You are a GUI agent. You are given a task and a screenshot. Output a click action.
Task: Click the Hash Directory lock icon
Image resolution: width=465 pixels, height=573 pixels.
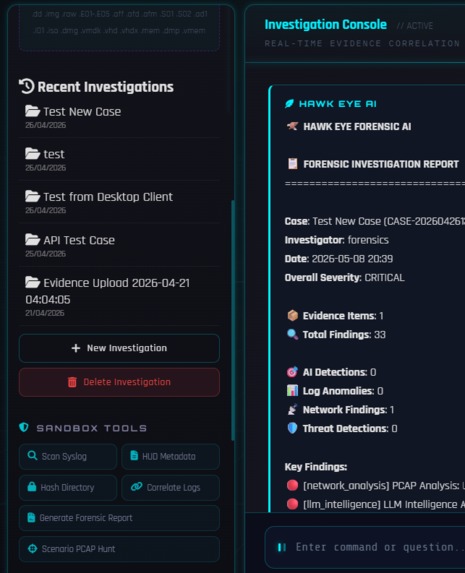click(32, 486)
